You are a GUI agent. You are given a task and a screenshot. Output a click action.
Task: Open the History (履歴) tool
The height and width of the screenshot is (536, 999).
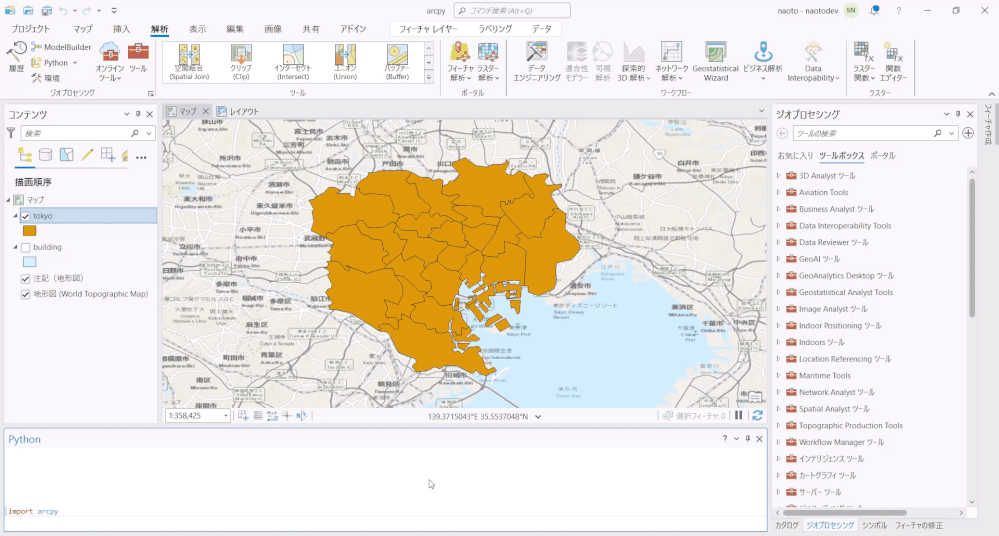tap(16, 57)
